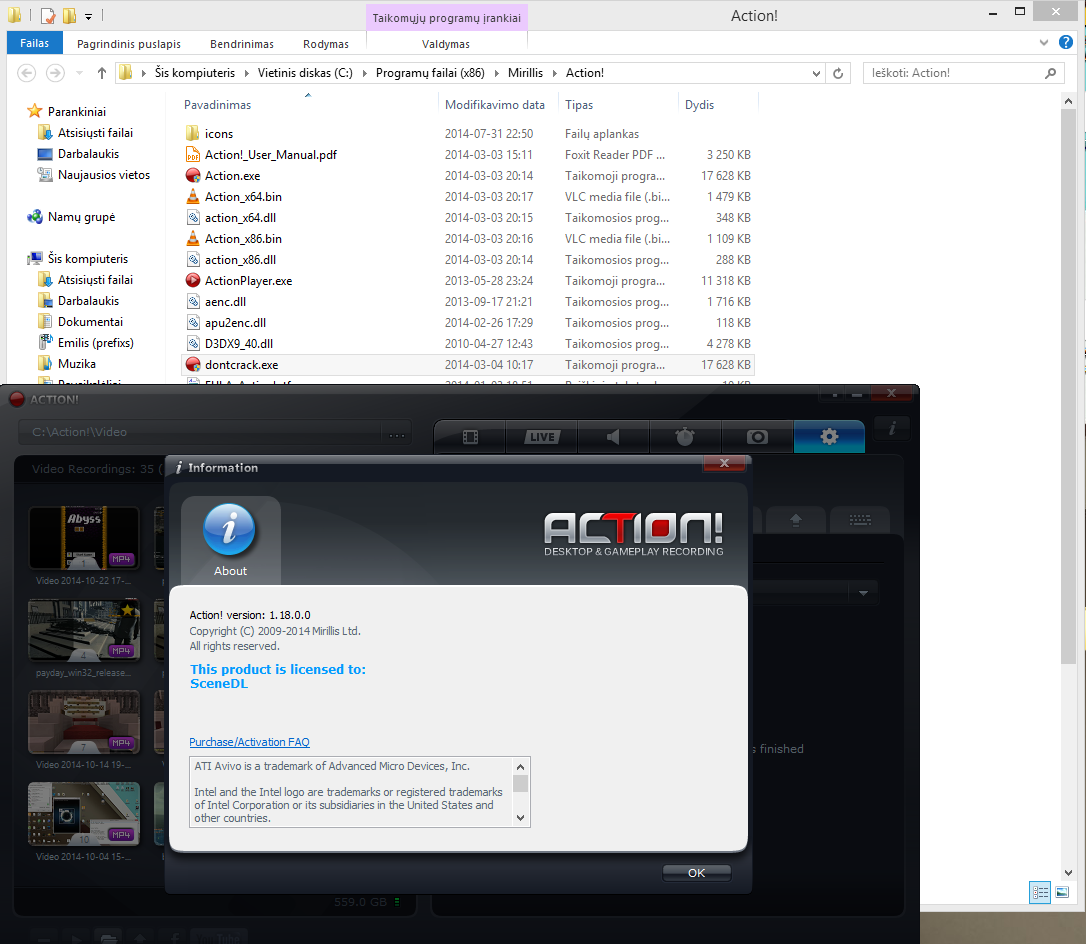Go up one folder level in Explorer
The width and height of the screenshot is (1086, 944).
coord(102,73)
